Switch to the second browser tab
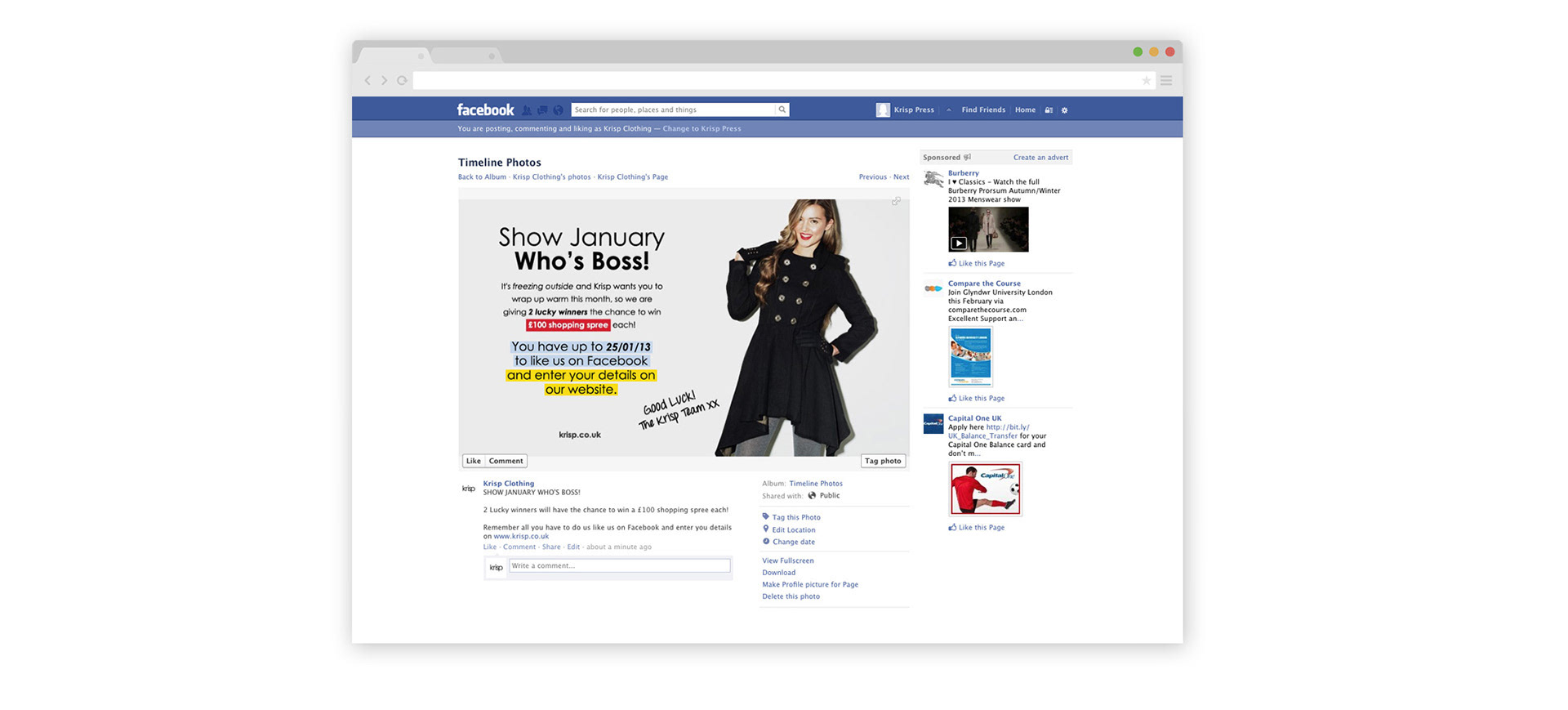The image size is (1568, 710). coord(465,56)
